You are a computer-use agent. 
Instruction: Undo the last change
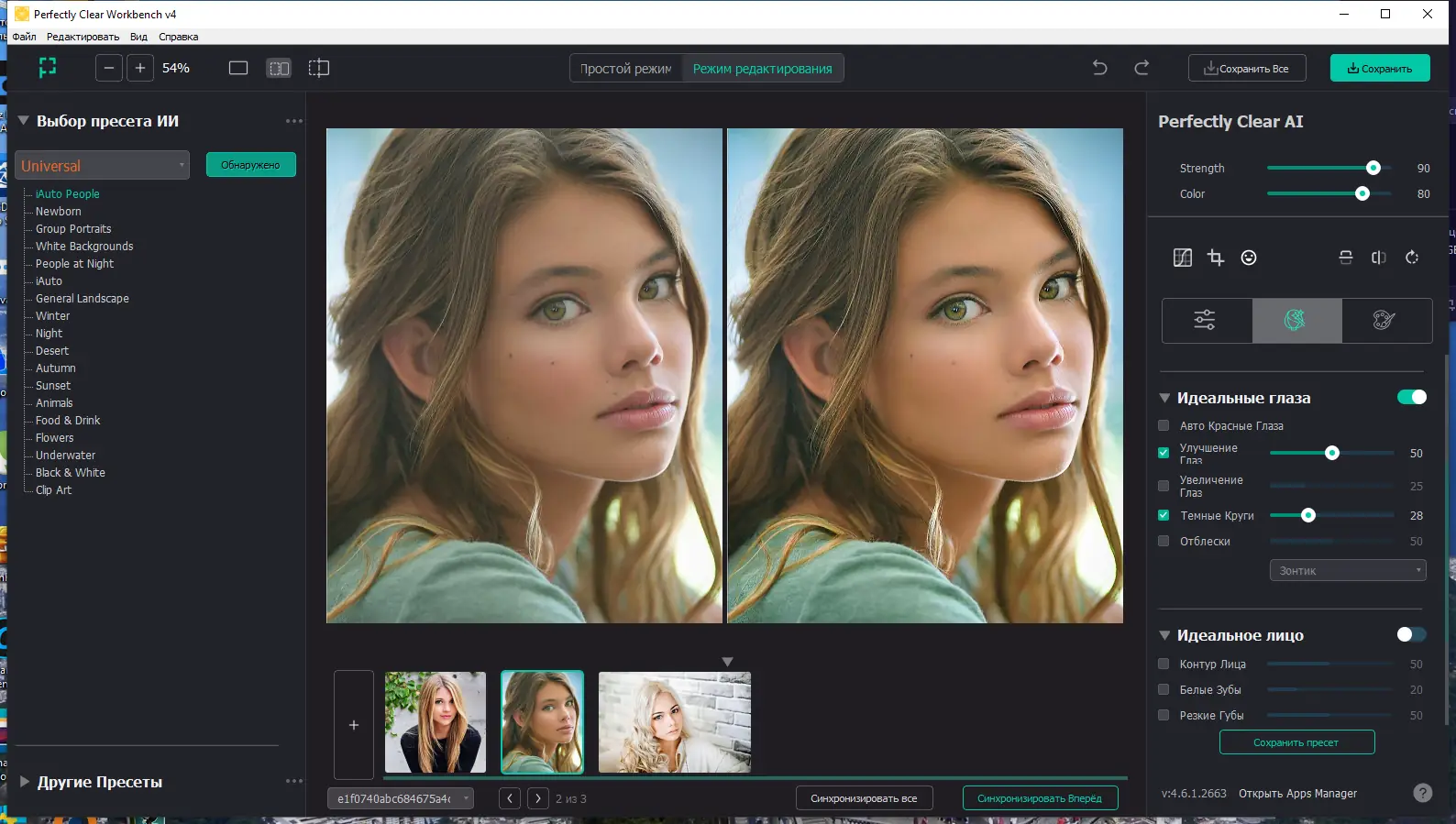pyautogui.click(x=1100, y=68)
